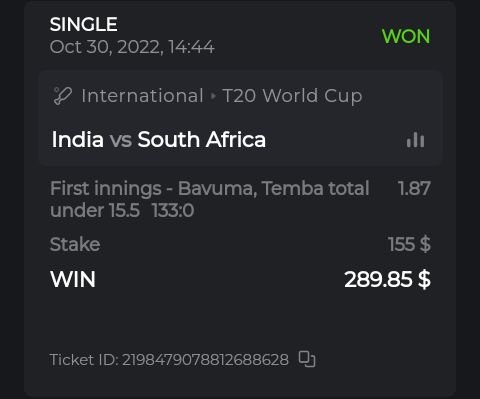Click the SINGLE bet type heading

coord(84,24)
